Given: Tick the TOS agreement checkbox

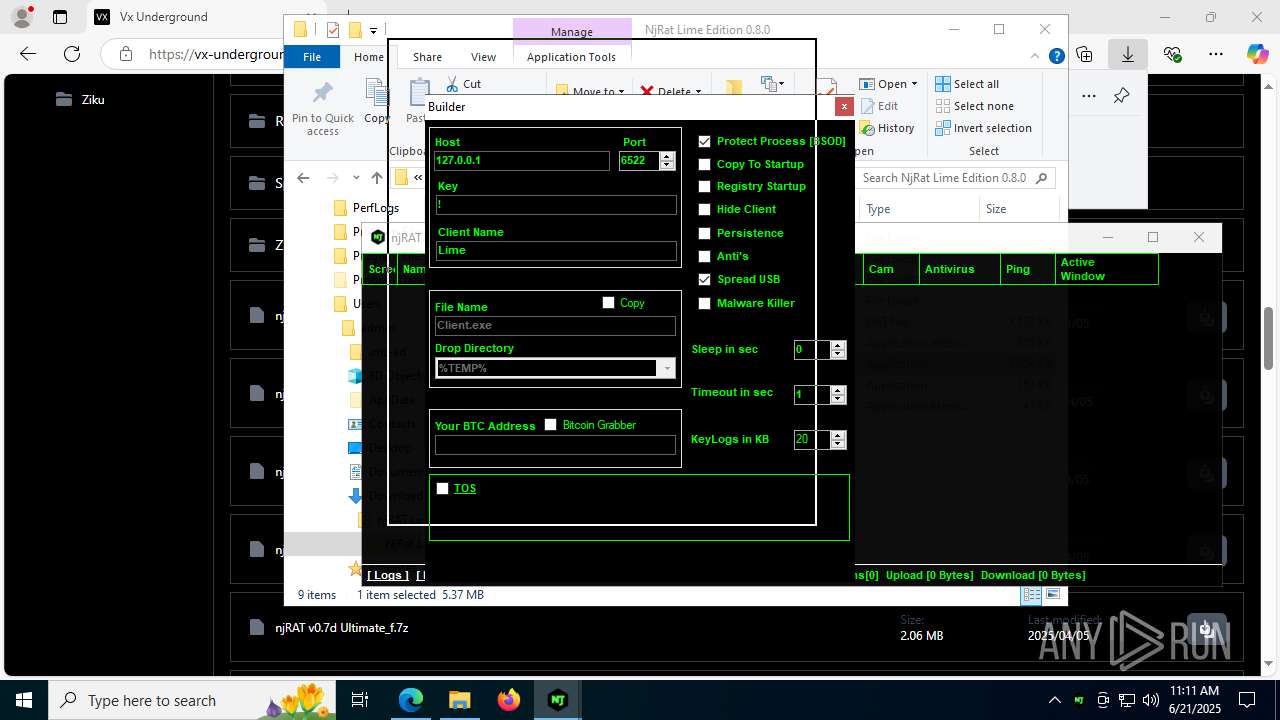Looking at the screenshot, I should [x=443, y=488].
